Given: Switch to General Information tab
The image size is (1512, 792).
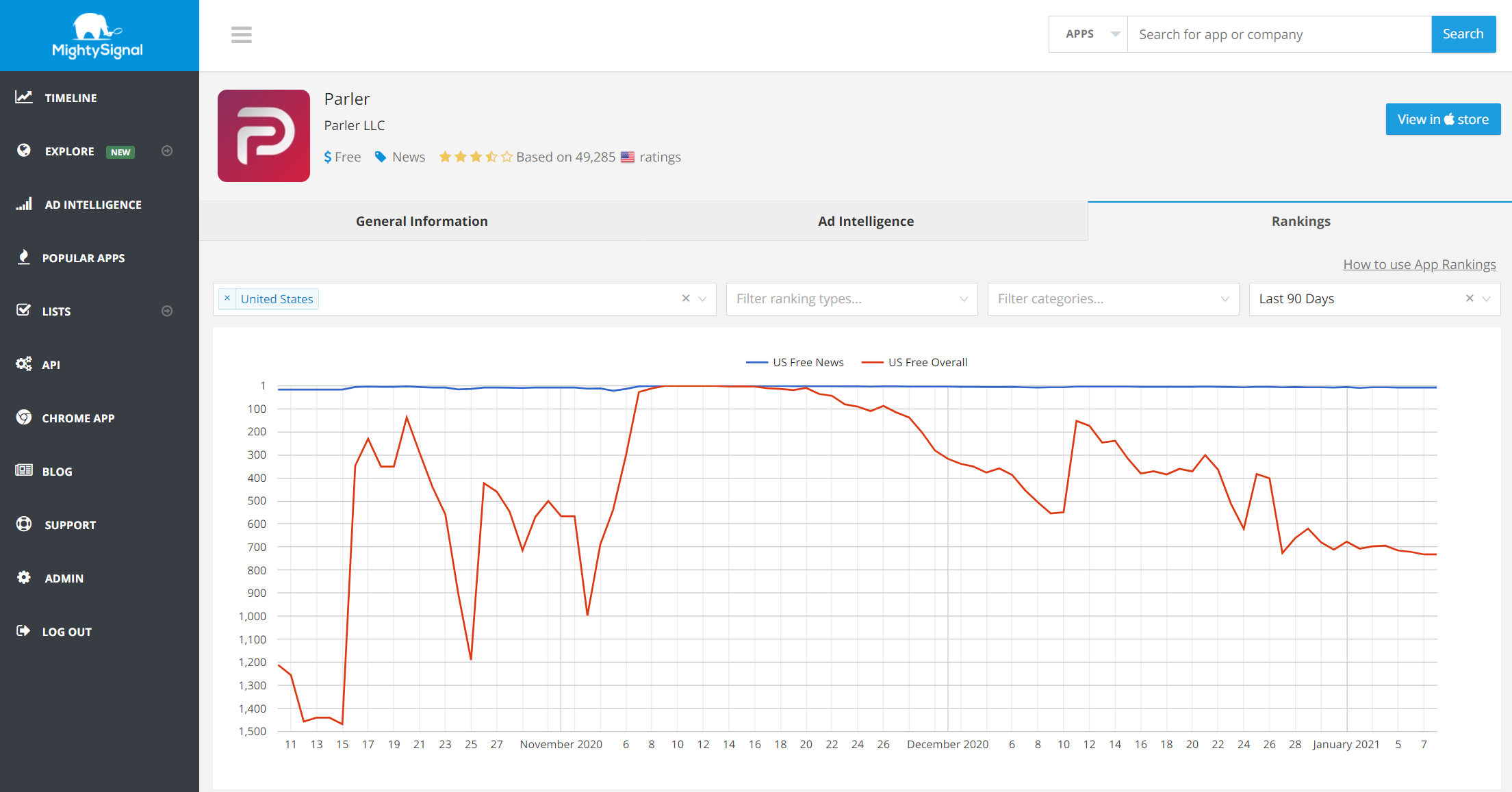Looking at the screenshot, I should click(x=422, y=221).
